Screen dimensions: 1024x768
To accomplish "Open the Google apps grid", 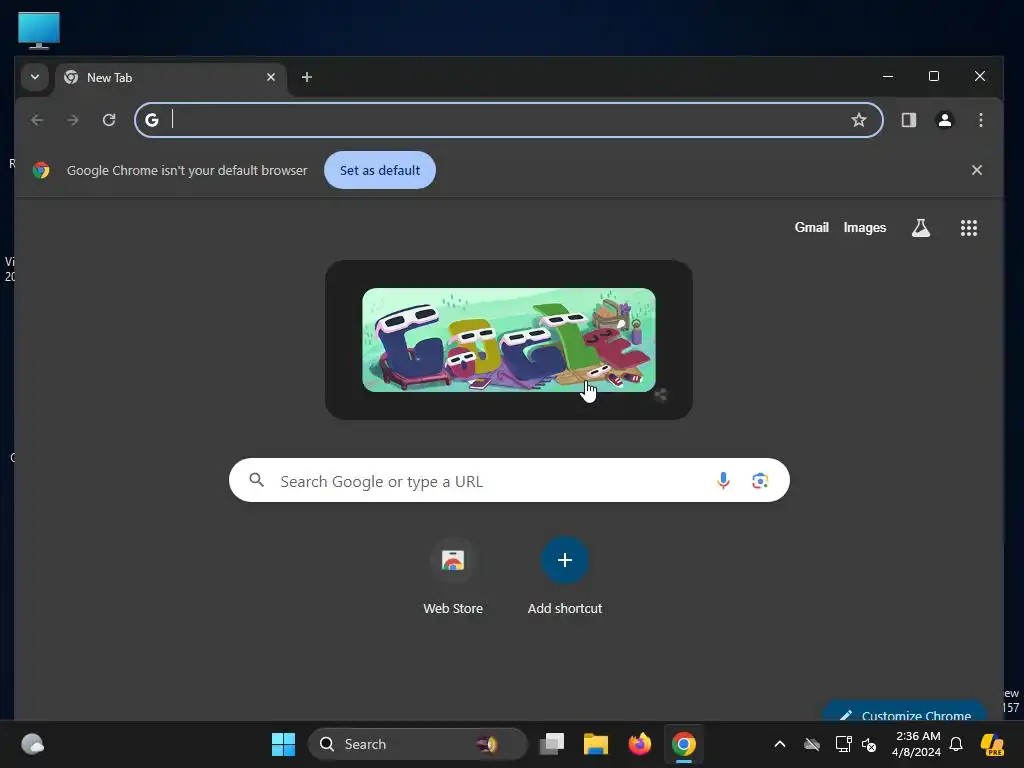I will [x=968, y=228].
